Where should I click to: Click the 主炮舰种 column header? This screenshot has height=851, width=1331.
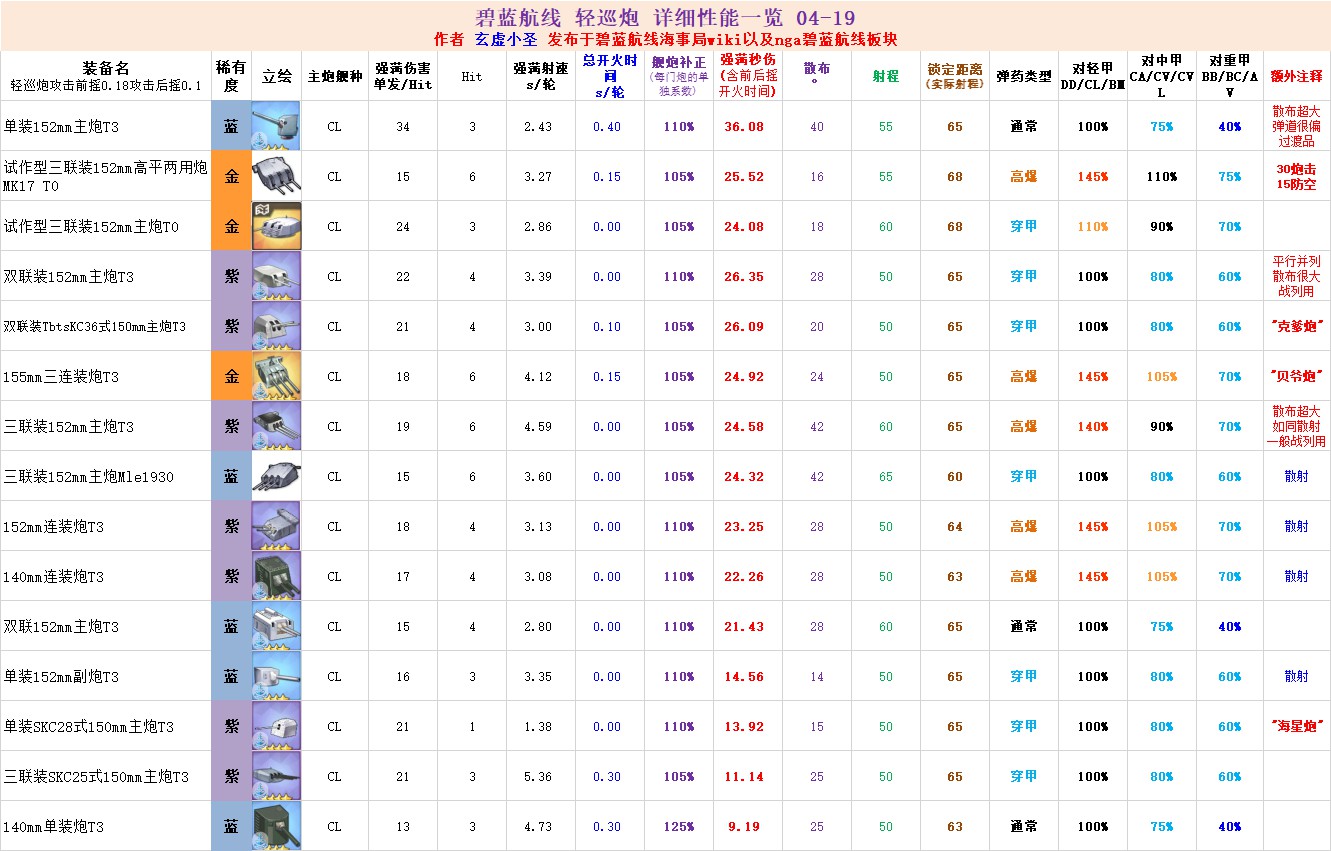(x=334, y=76)
